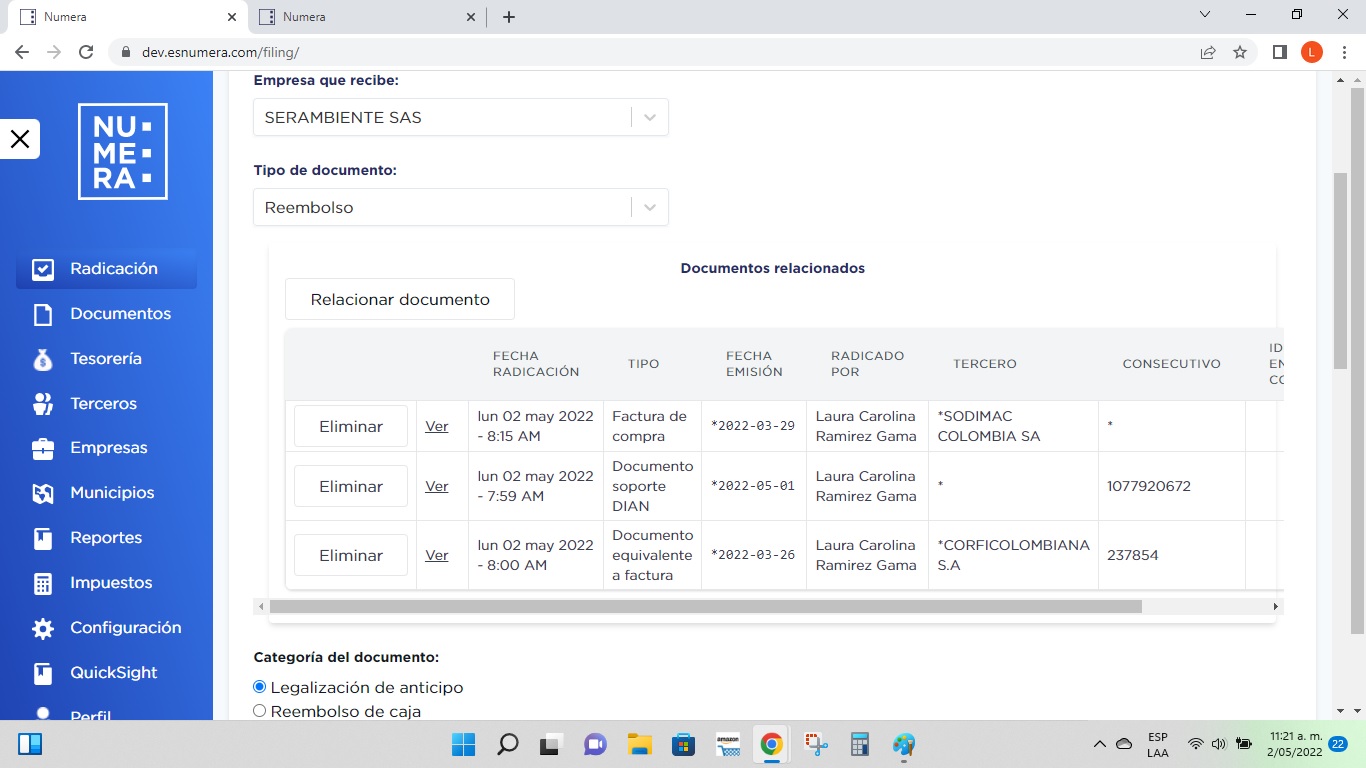Click the Terceros people icon

(42, 404)
